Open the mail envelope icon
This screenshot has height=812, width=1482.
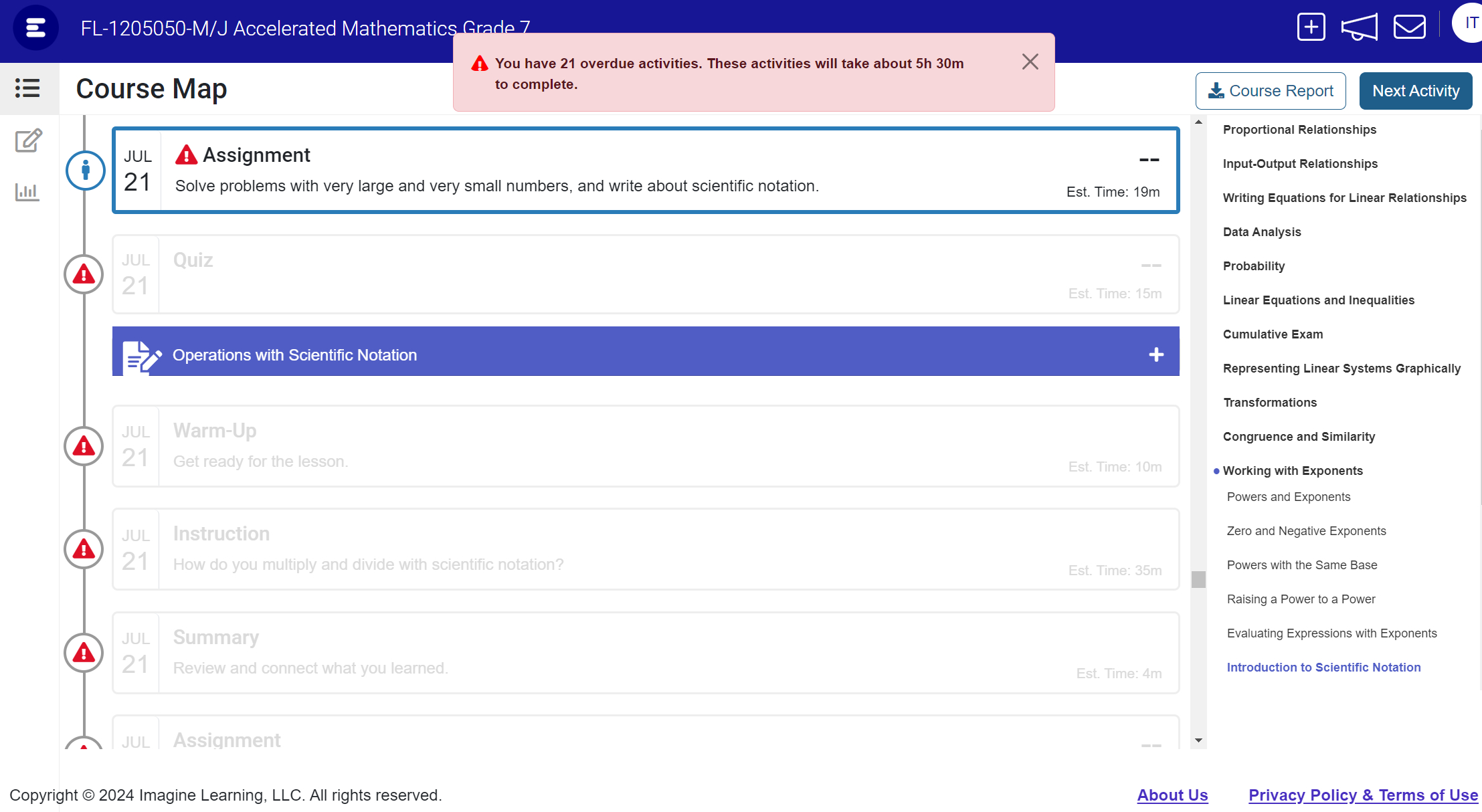click(x=1409, y=27)
